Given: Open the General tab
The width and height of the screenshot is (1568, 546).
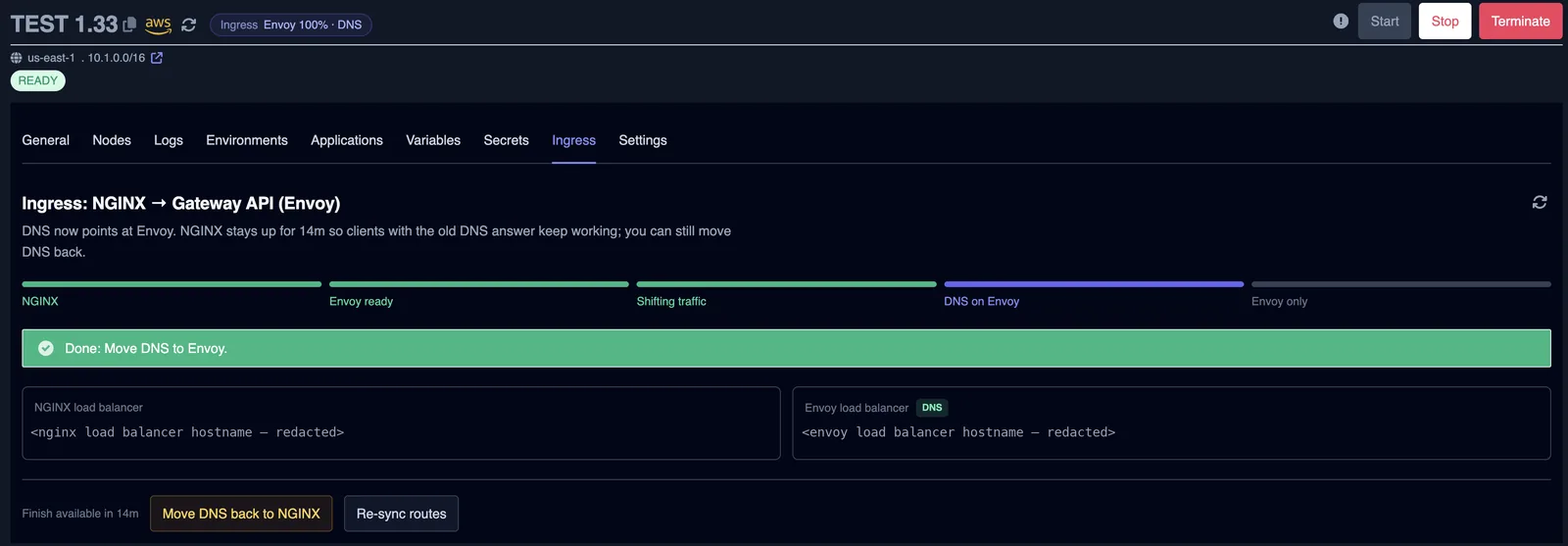Looking at the screenshot, I should tap(46, 140).
